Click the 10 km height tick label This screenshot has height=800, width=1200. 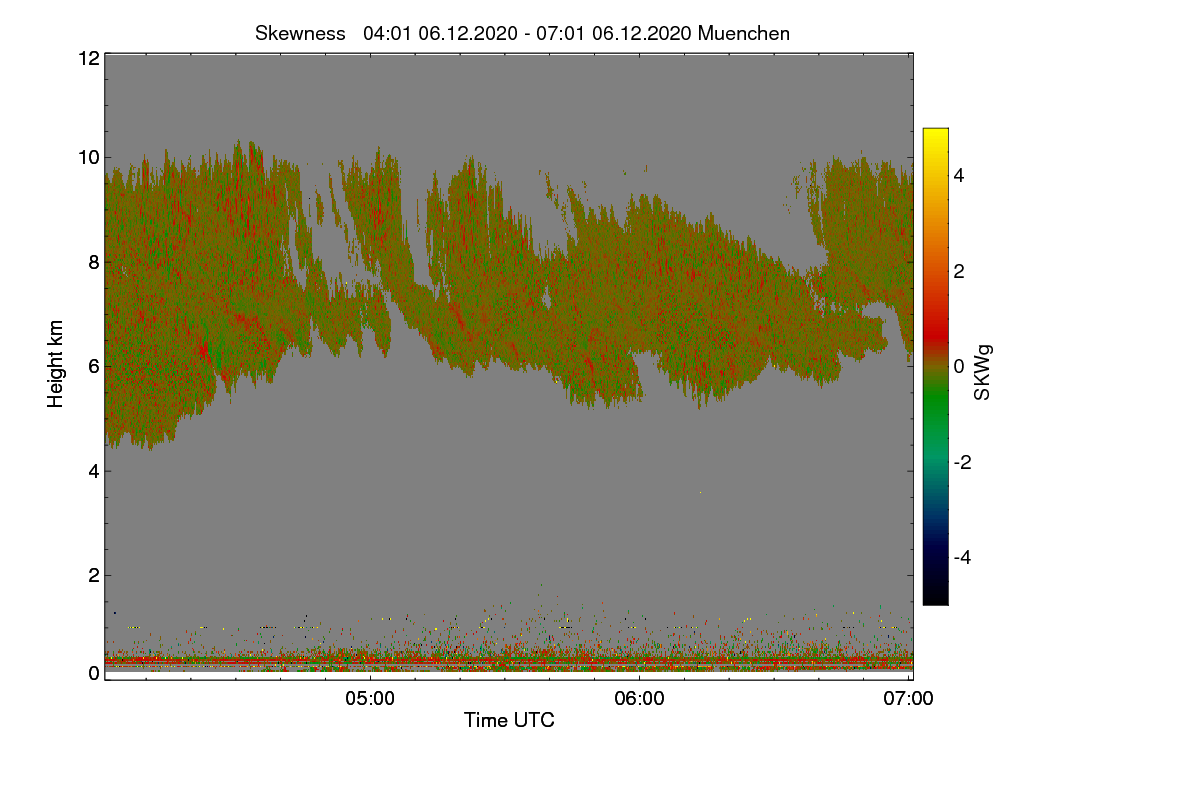point(88,157)
